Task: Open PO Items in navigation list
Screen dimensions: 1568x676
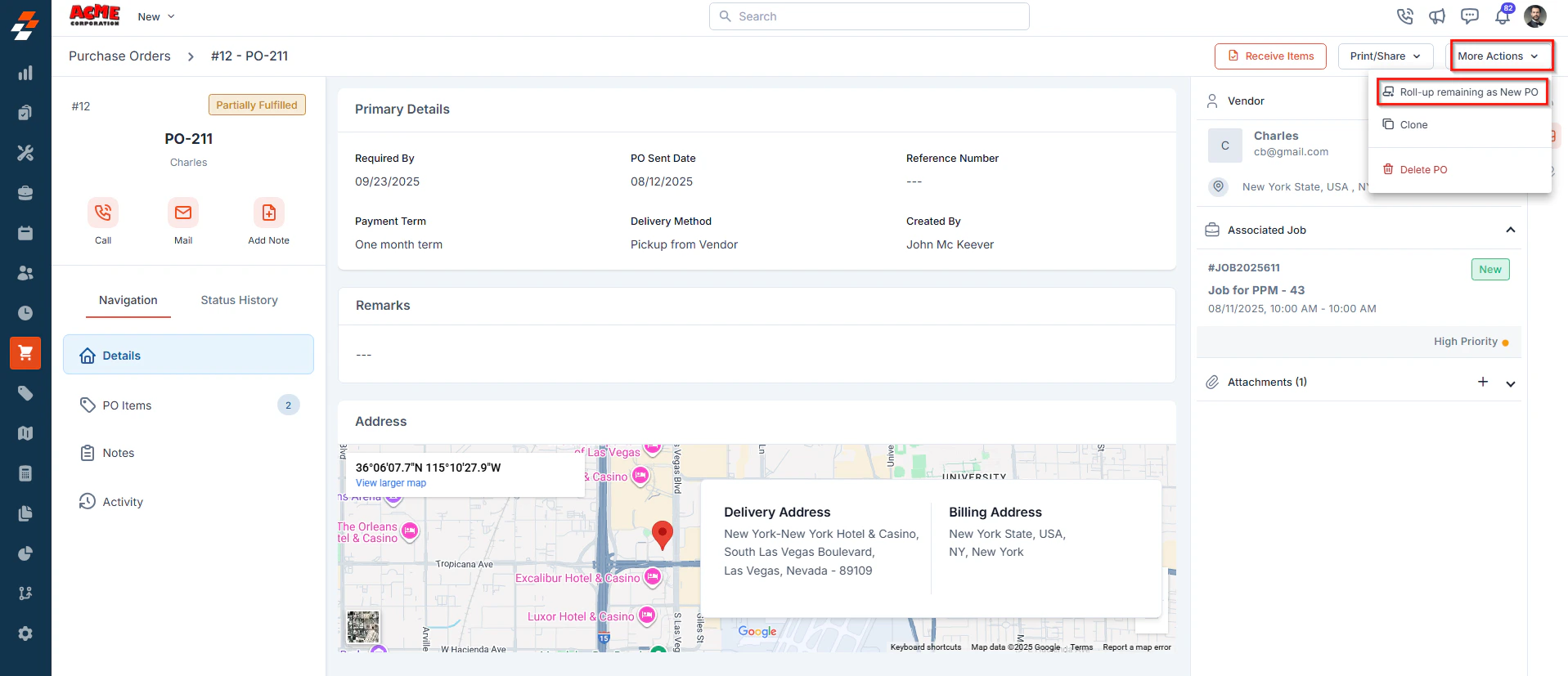Action: coord(188,405)
